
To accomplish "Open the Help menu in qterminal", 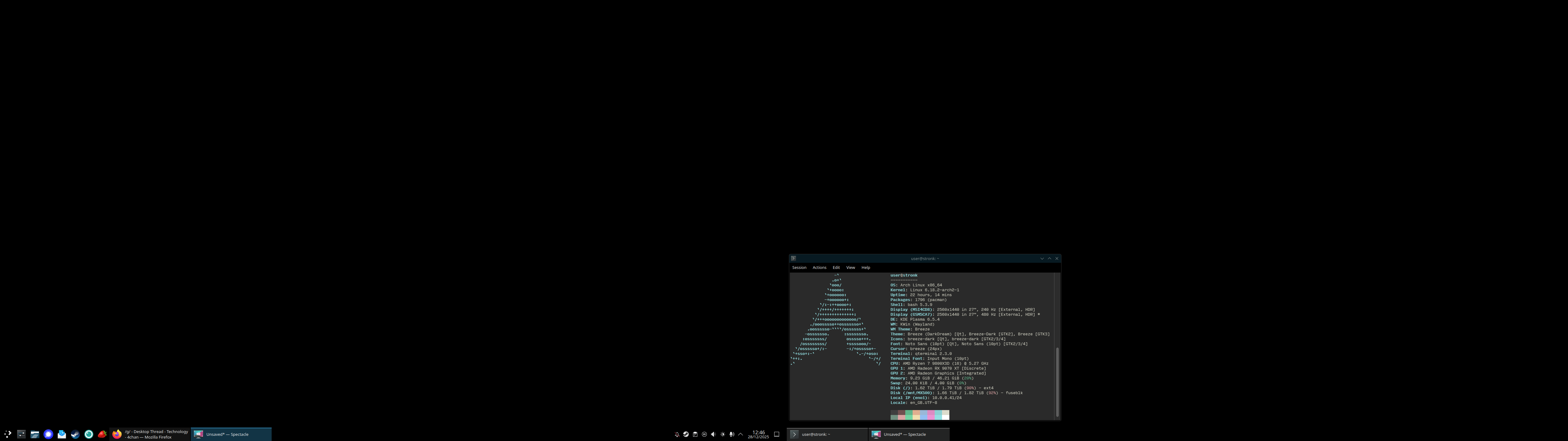I will pyautogui.click(x=865, y=267).
